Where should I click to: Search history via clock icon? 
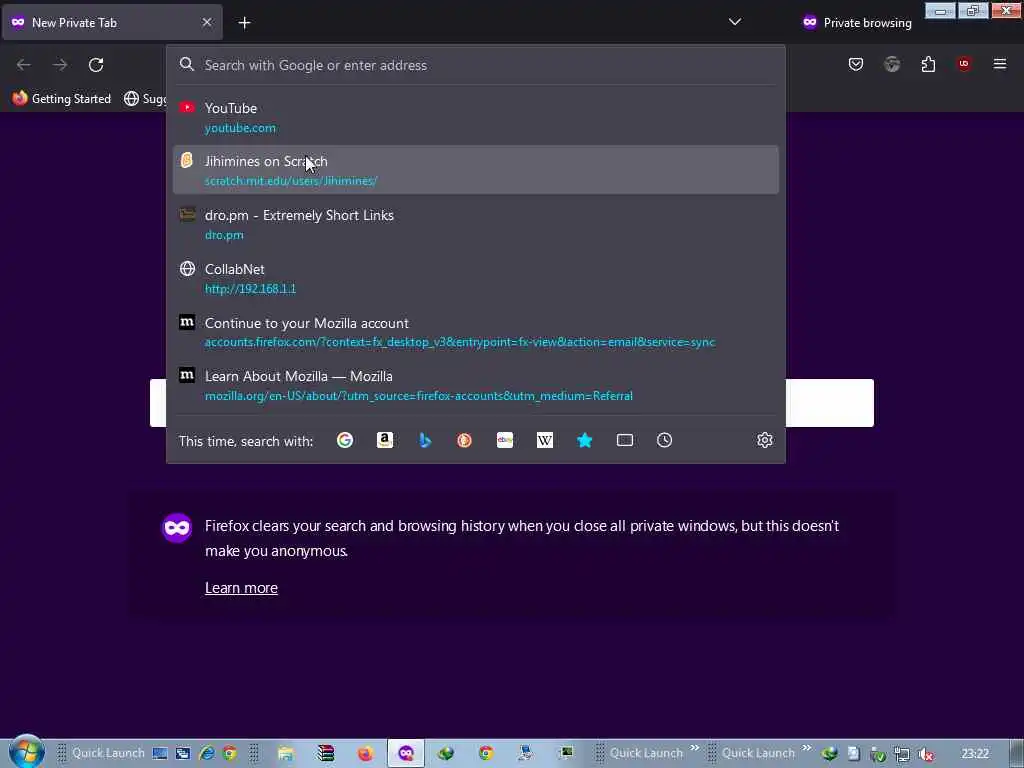[x=664, y=440]
